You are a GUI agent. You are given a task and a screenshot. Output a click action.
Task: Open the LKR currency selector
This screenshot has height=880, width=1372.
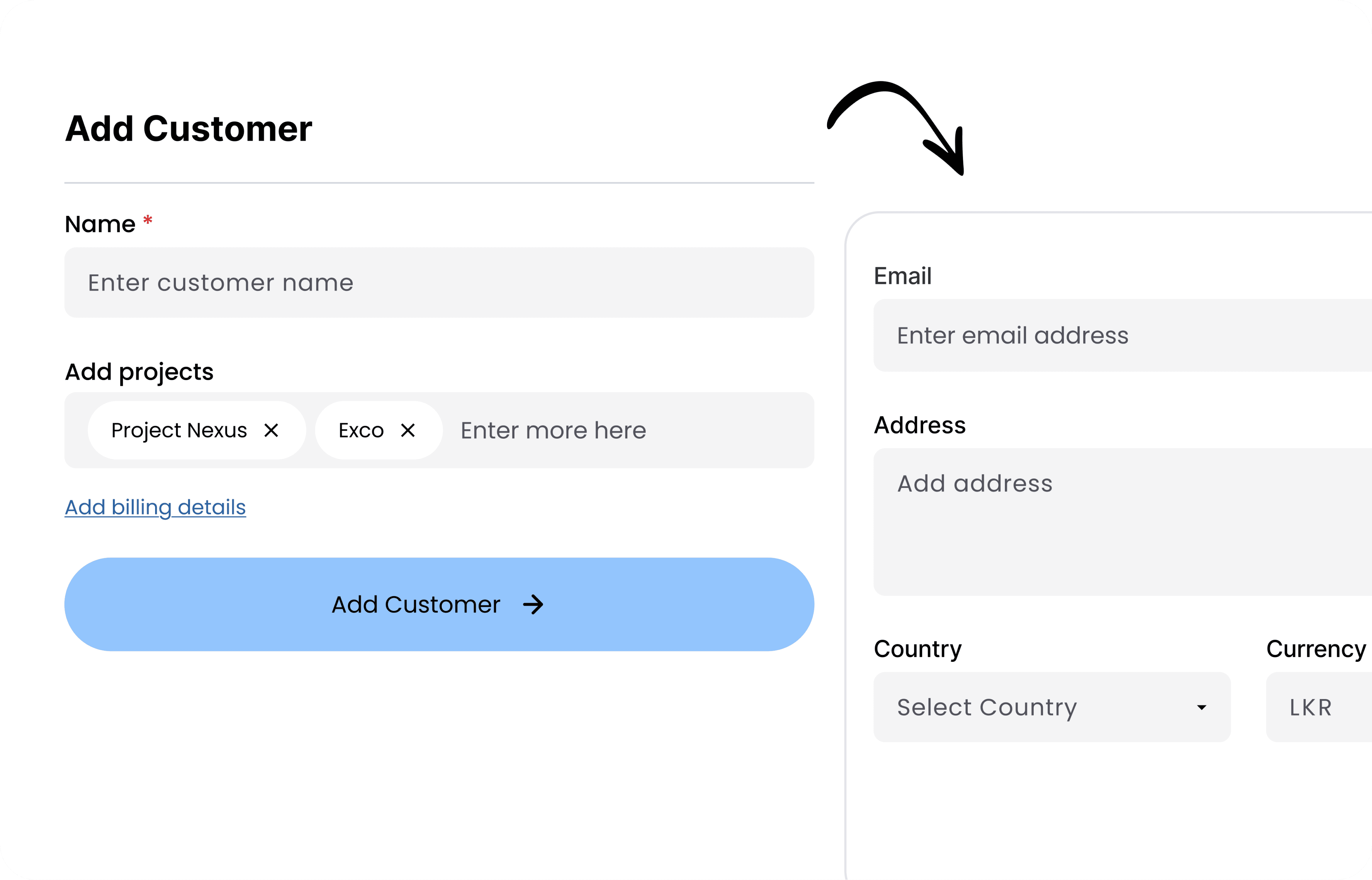point(1318,707)
